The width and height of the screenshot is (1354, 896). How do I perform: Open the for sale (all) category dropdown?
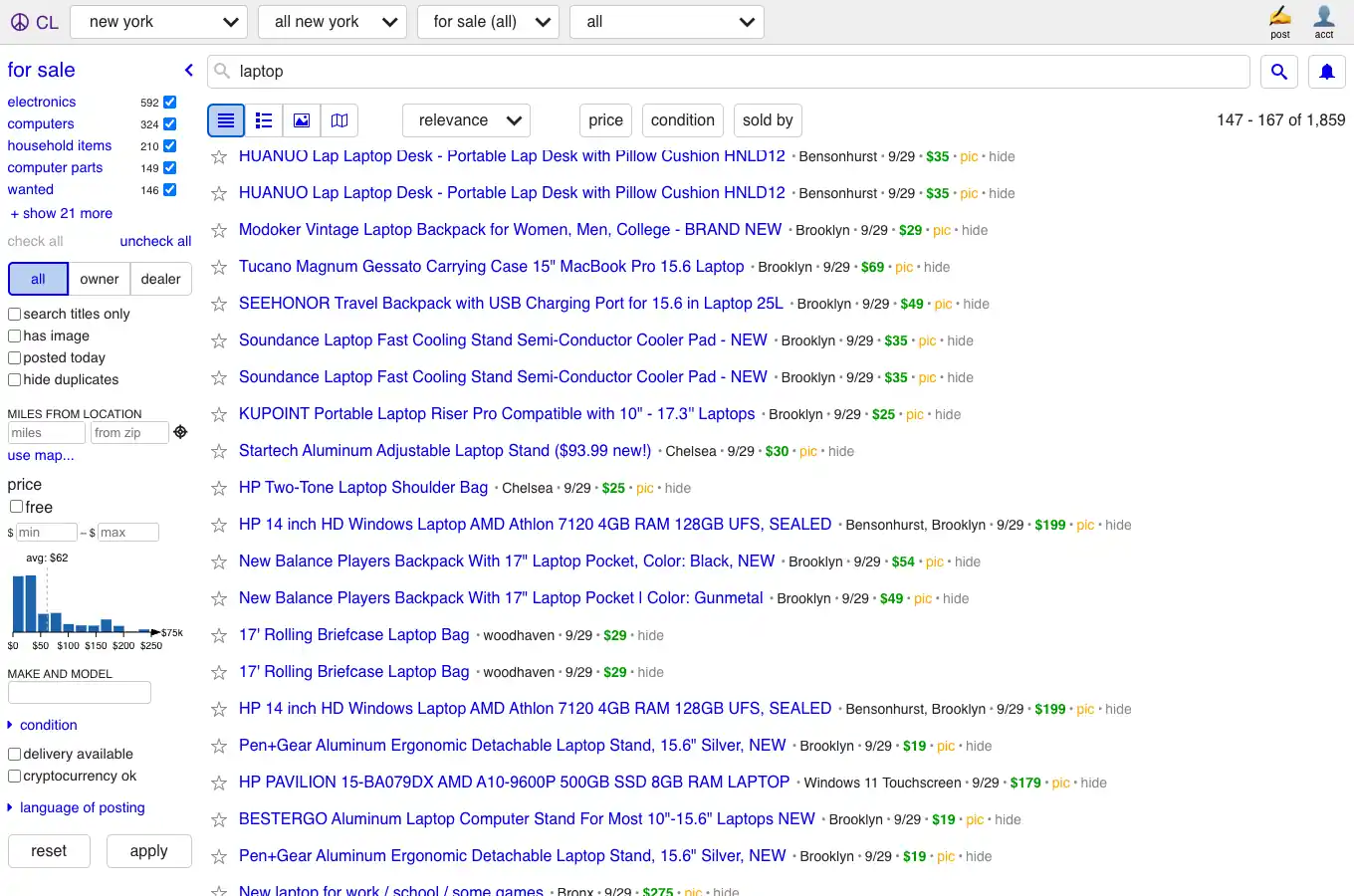[488, 22]
